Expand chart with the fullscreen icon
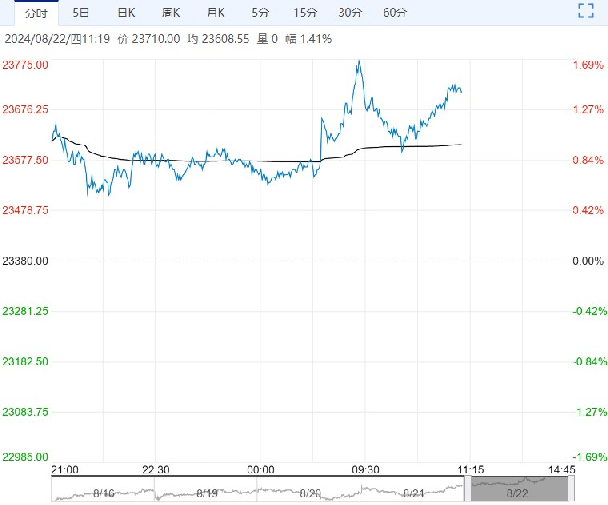 [586, 12]
